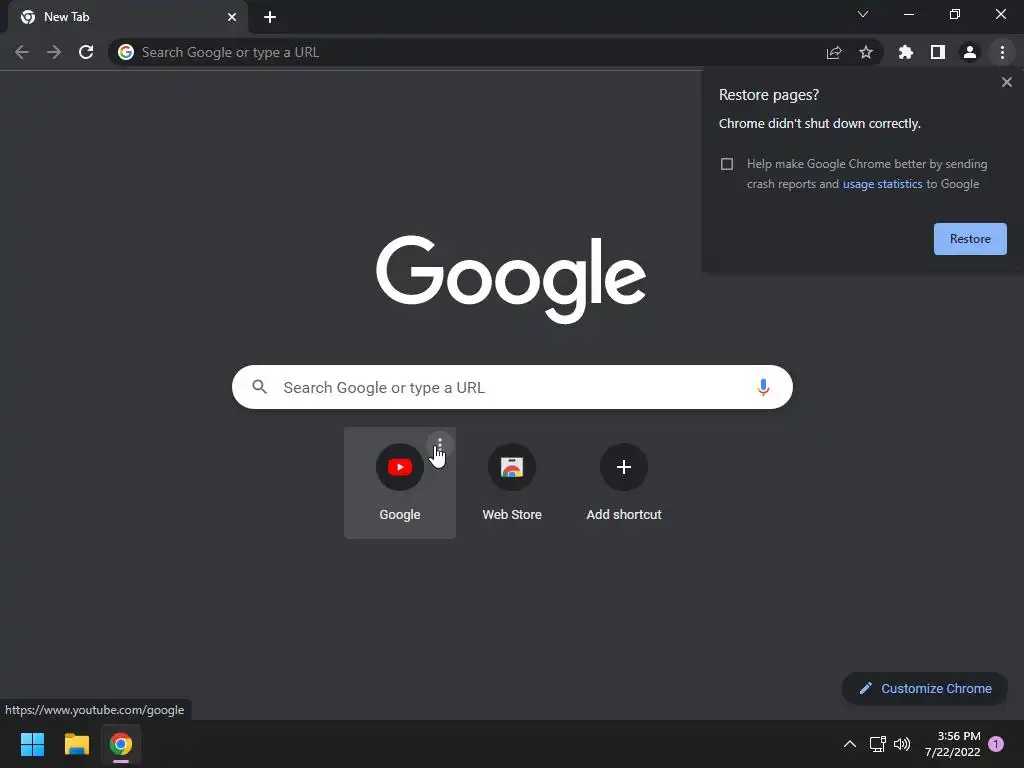Open the Windows Start menu
The height and width of the screenshot is (768, 1024).
[x=33, y=744]
